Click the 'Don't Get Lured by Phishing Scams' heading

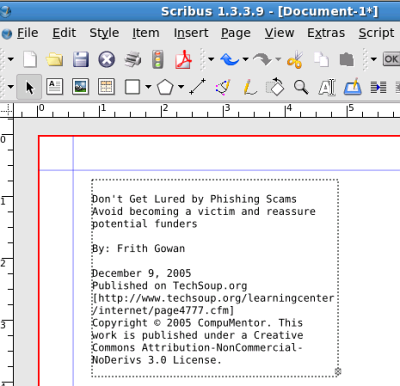pyautogui.click(x=194, y=199)
